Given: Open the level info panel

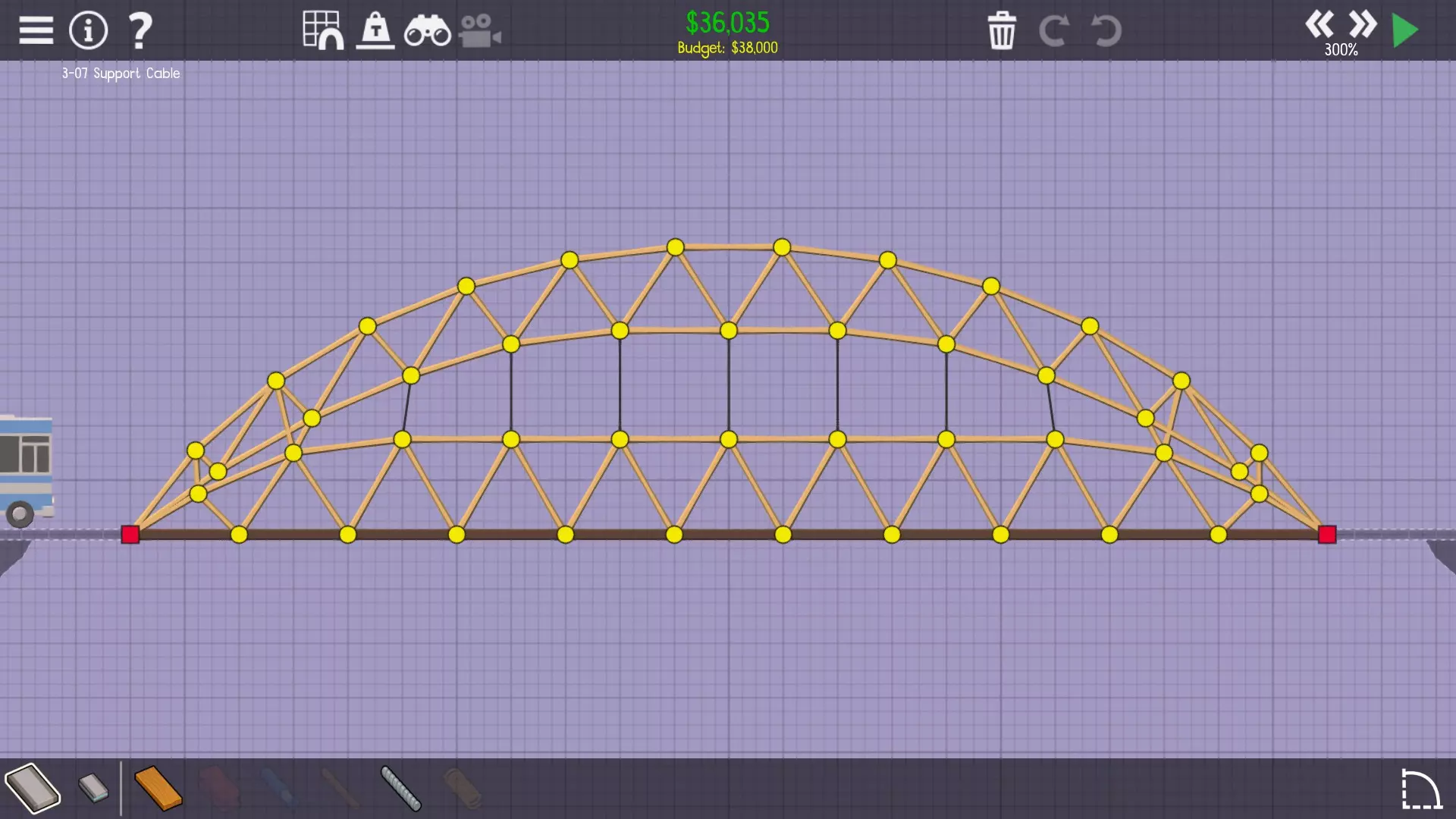Looking at the screenshot, I should click(x=89, y=30).
